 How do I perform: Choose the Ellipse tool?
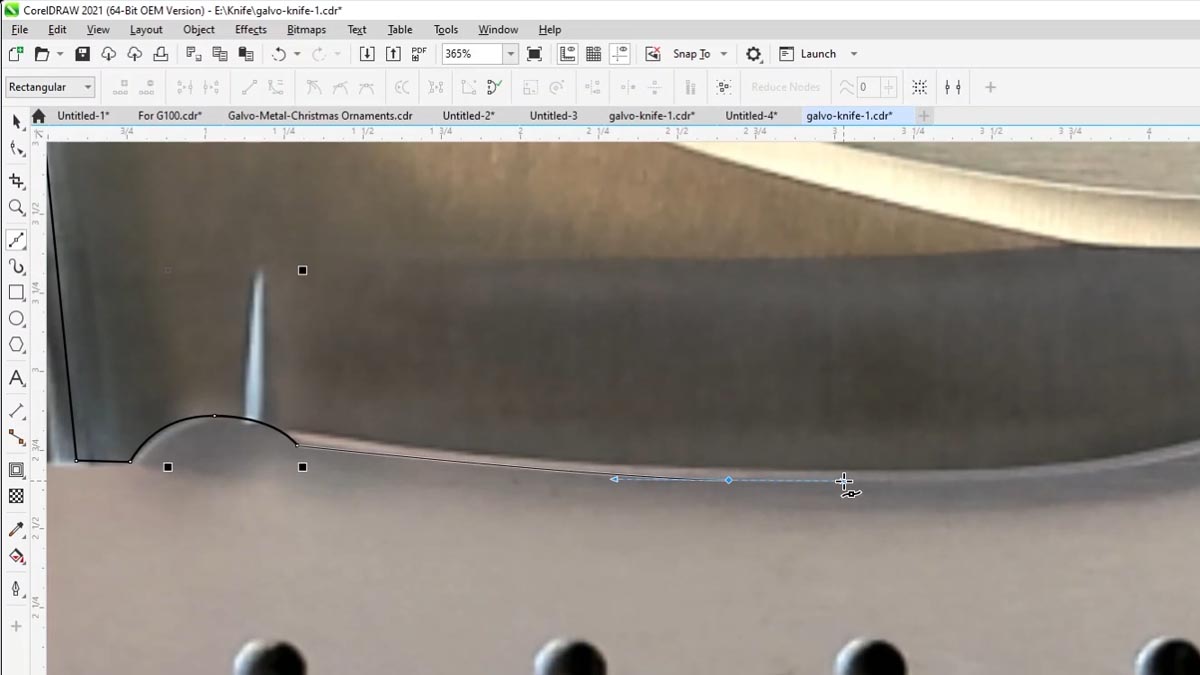pos(16,318)
